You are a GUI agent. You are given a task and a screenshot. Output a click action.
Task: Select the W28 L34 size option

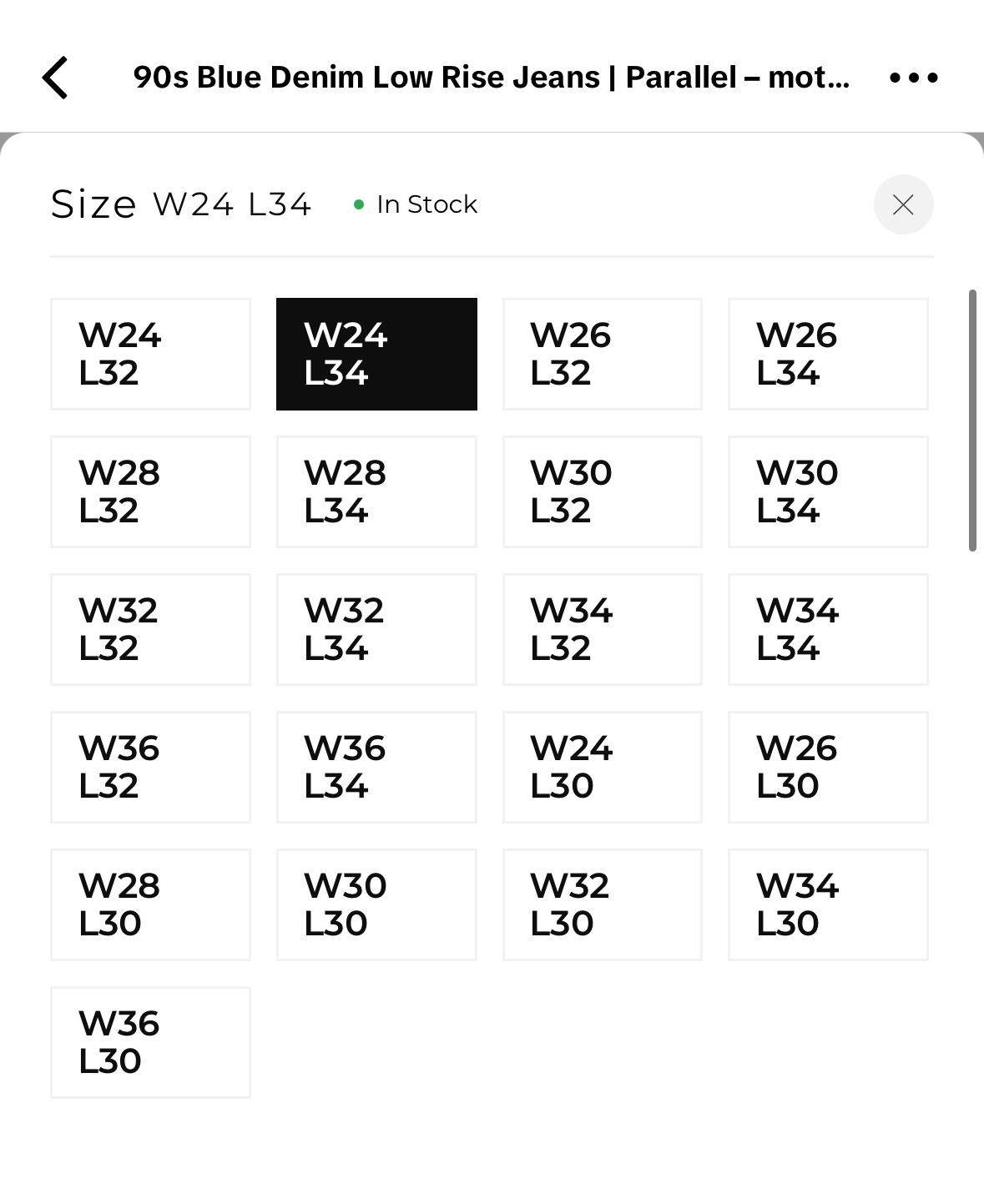click(x=376, y=491)
